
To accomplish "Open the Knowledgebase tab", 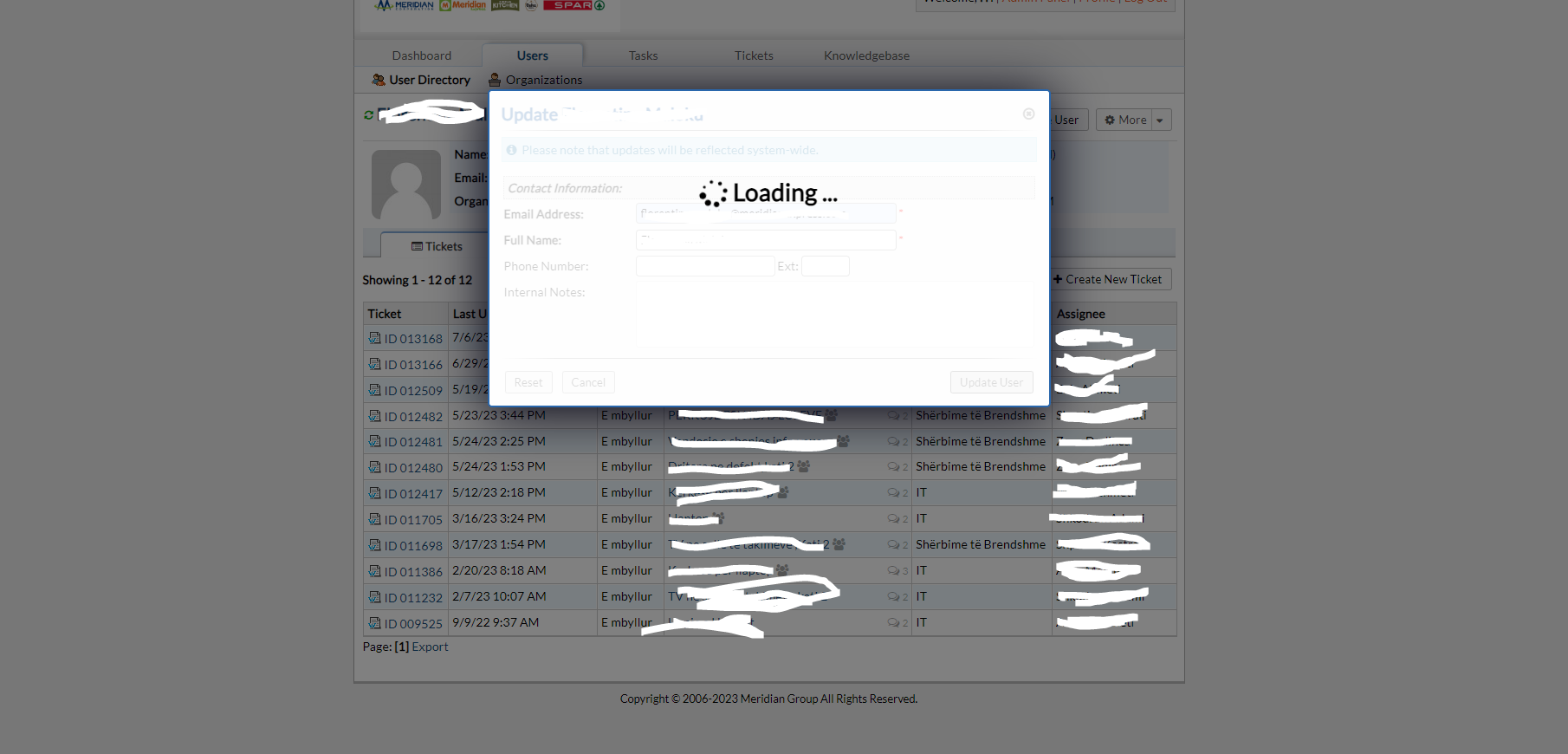I will click(866, 55).
